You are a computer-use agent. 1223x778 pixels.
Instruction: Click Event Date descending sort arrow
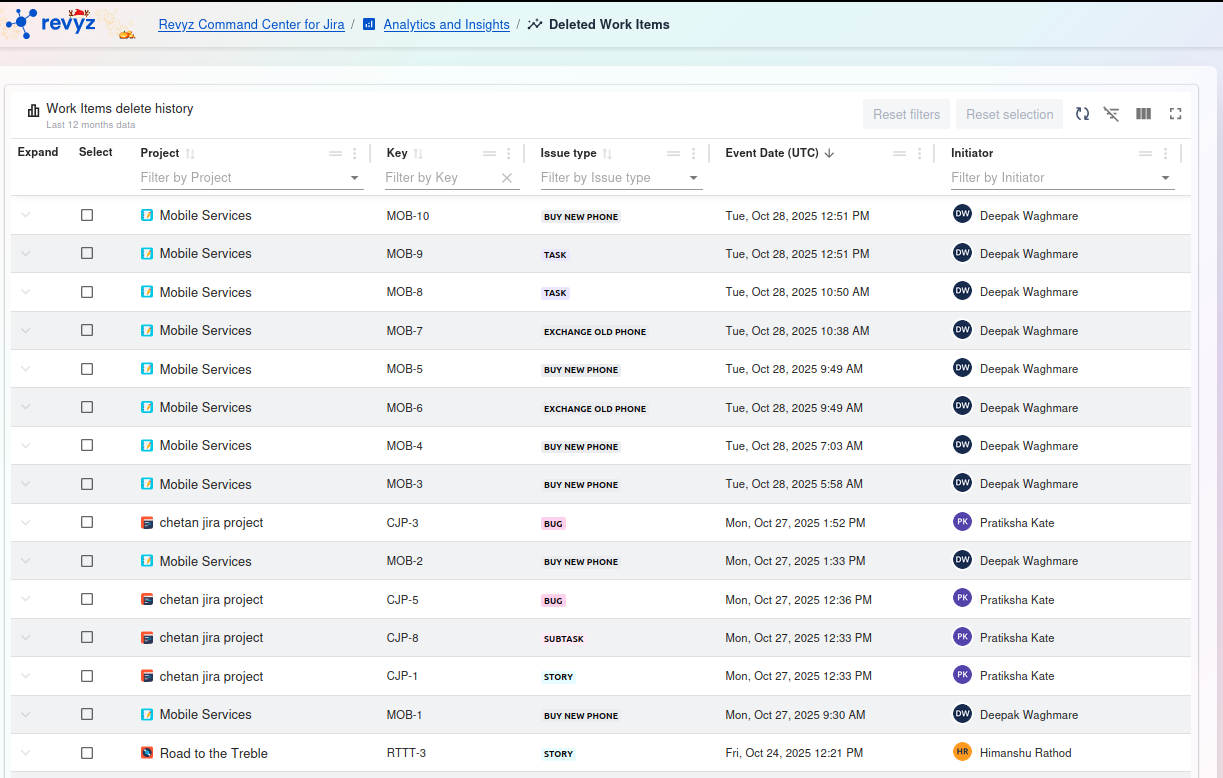click(x=830, y=154)
